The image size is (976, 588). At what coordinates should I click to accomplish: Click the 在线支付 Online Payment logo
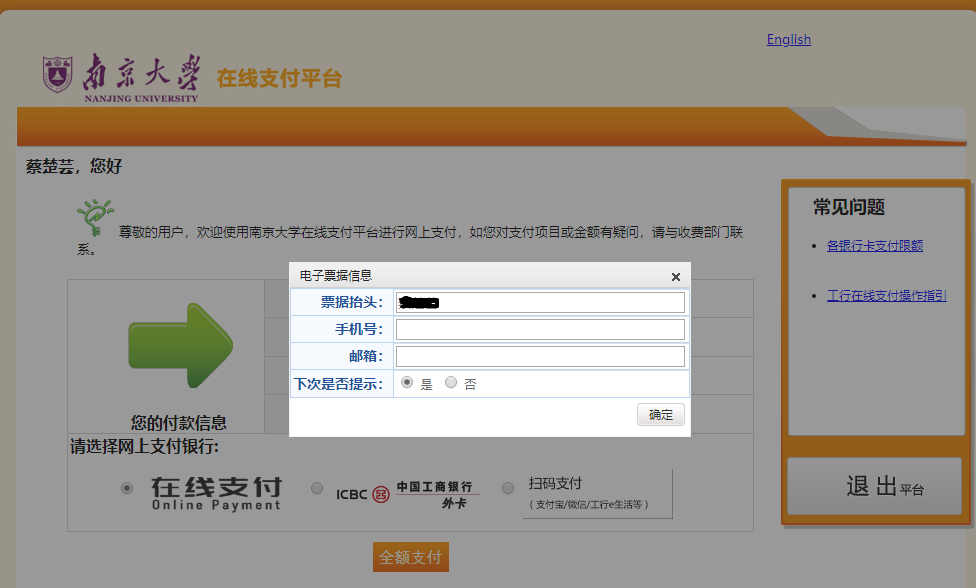216,492
